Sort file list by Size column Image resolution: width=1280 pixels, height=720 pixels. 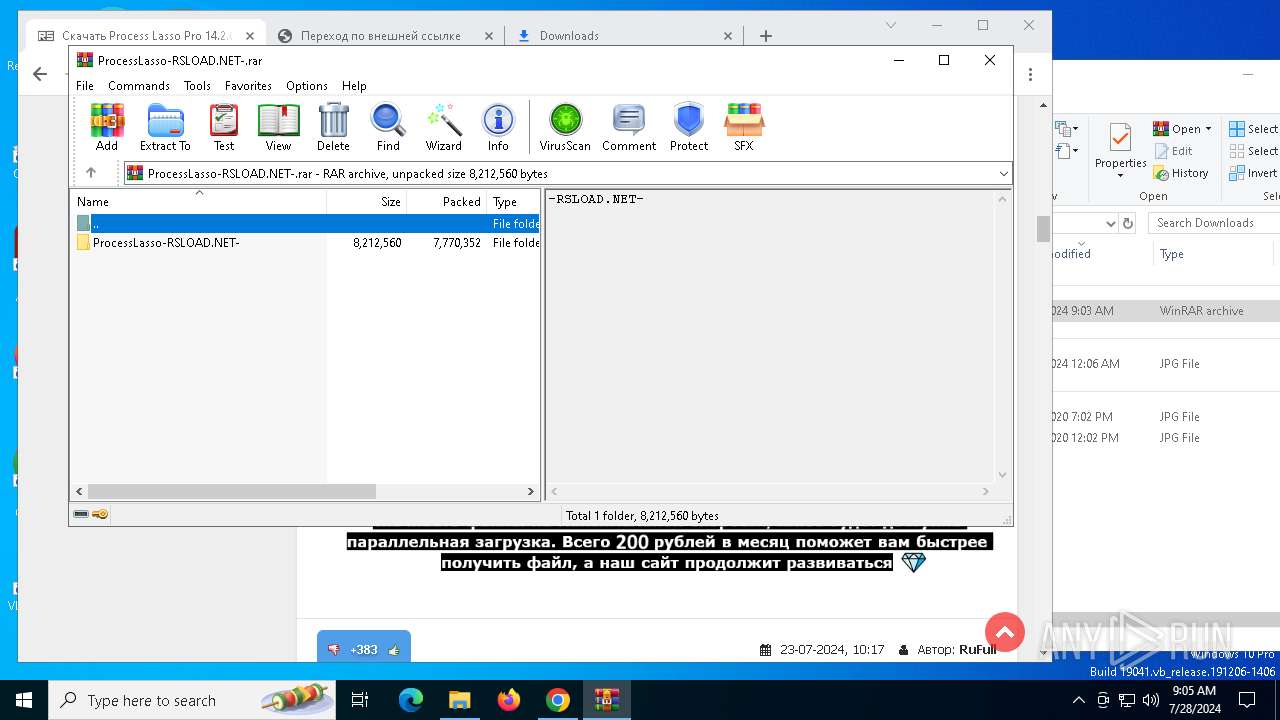[x=367, y=201]
